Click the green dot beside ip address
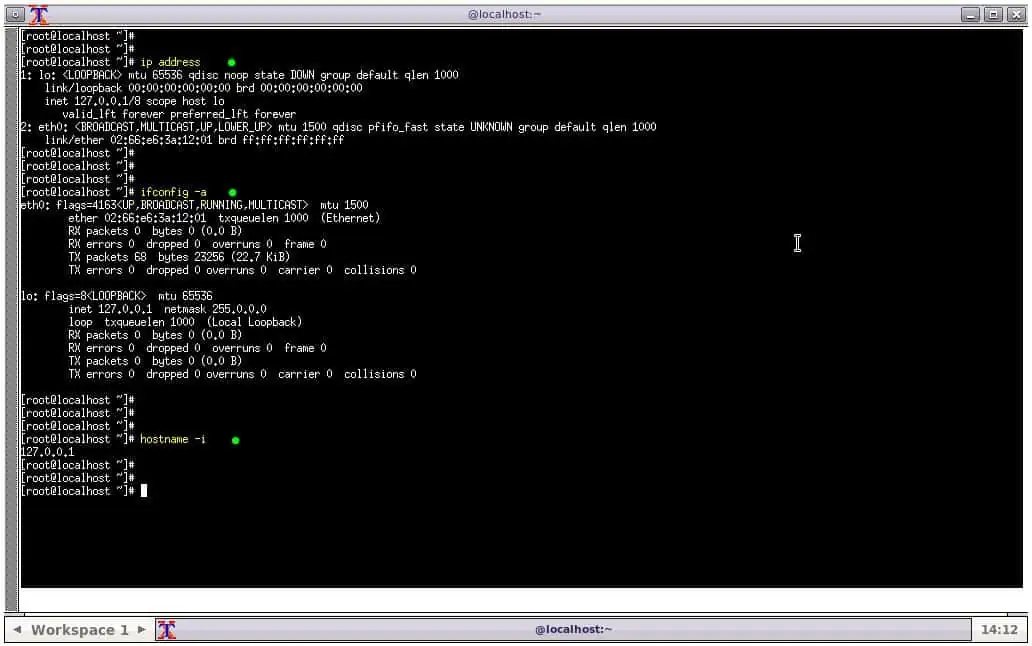This screenshot has width=1032, height=646. pyautogui.click(x=231, y=62)
